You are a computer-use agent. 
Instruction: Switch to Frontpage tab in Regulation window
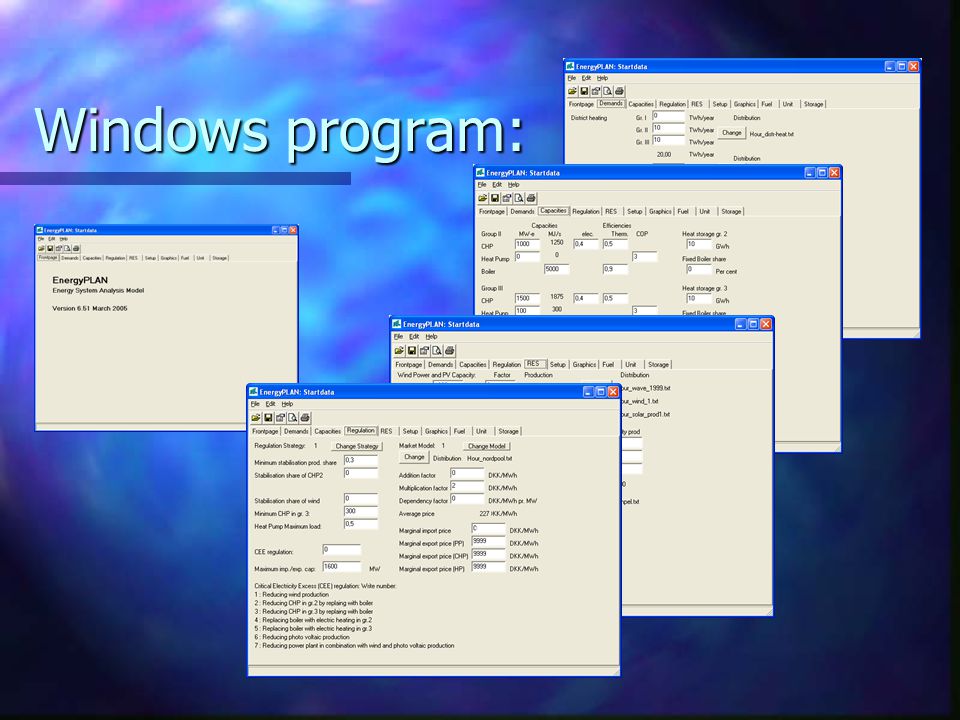pos(265,431)
